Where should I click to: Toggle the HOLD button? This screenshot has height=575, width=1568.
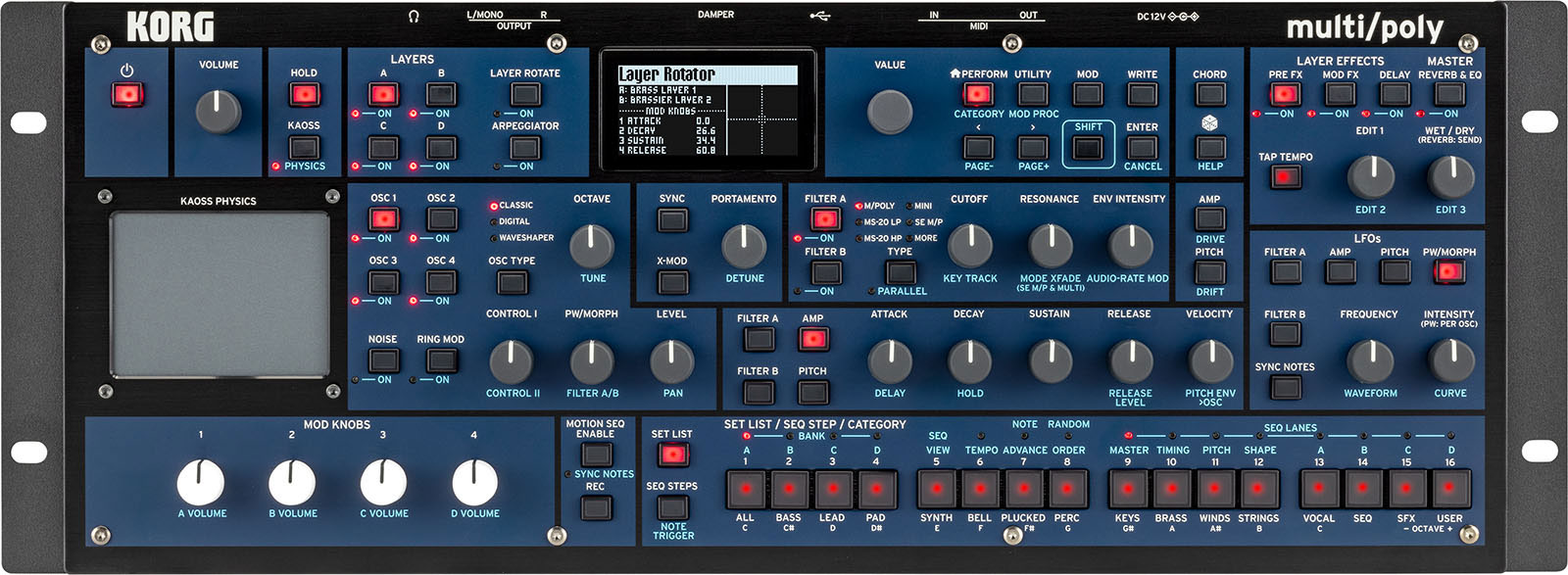[304, 95]
